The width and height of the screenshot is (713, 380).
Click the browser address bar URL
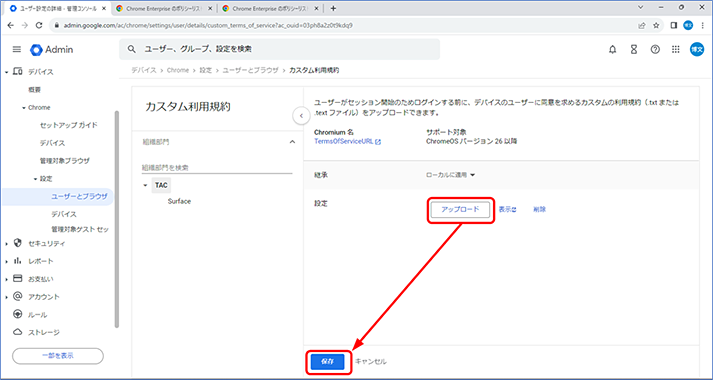207,25
